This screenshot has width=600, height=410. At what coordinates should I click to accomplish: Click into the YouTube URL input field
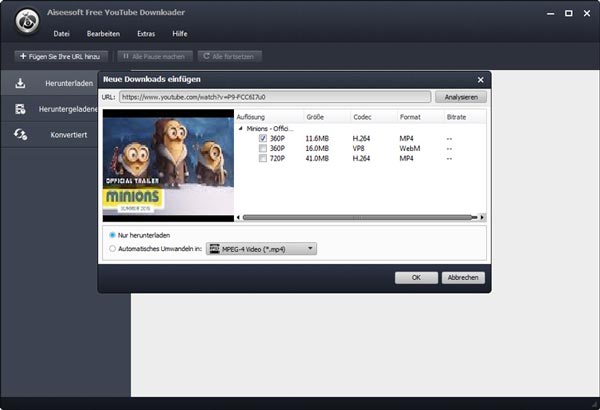tap(275, 97)
